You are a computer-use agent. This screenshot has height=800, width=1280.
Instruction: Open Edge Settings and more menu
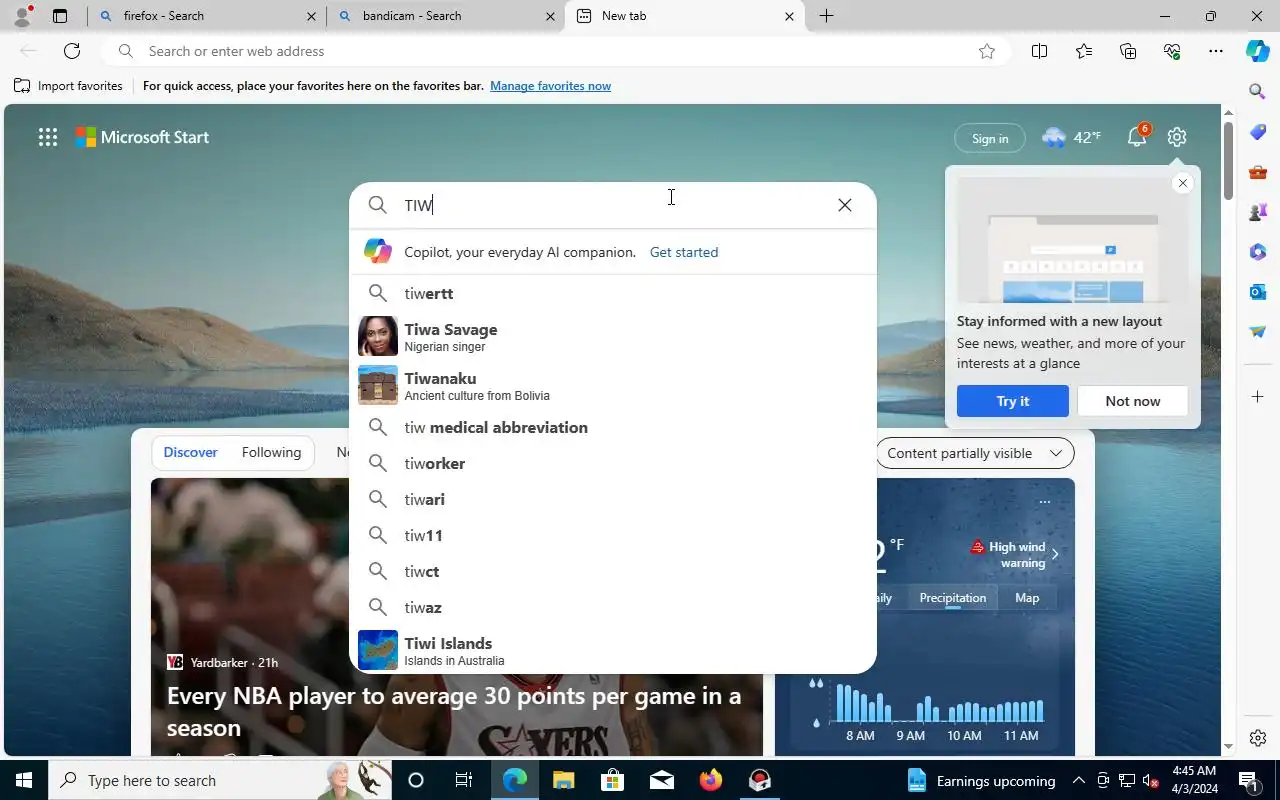[x=1216, y=51]
